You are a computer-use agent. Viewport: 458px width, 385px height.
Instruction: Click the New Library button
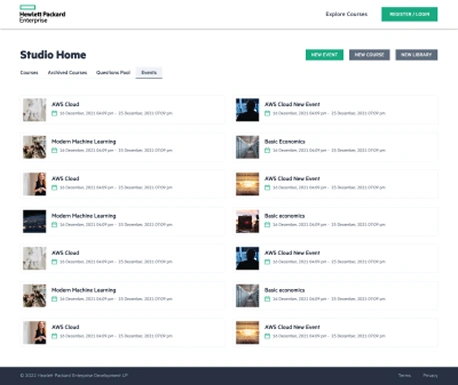[x=416, y=55]
